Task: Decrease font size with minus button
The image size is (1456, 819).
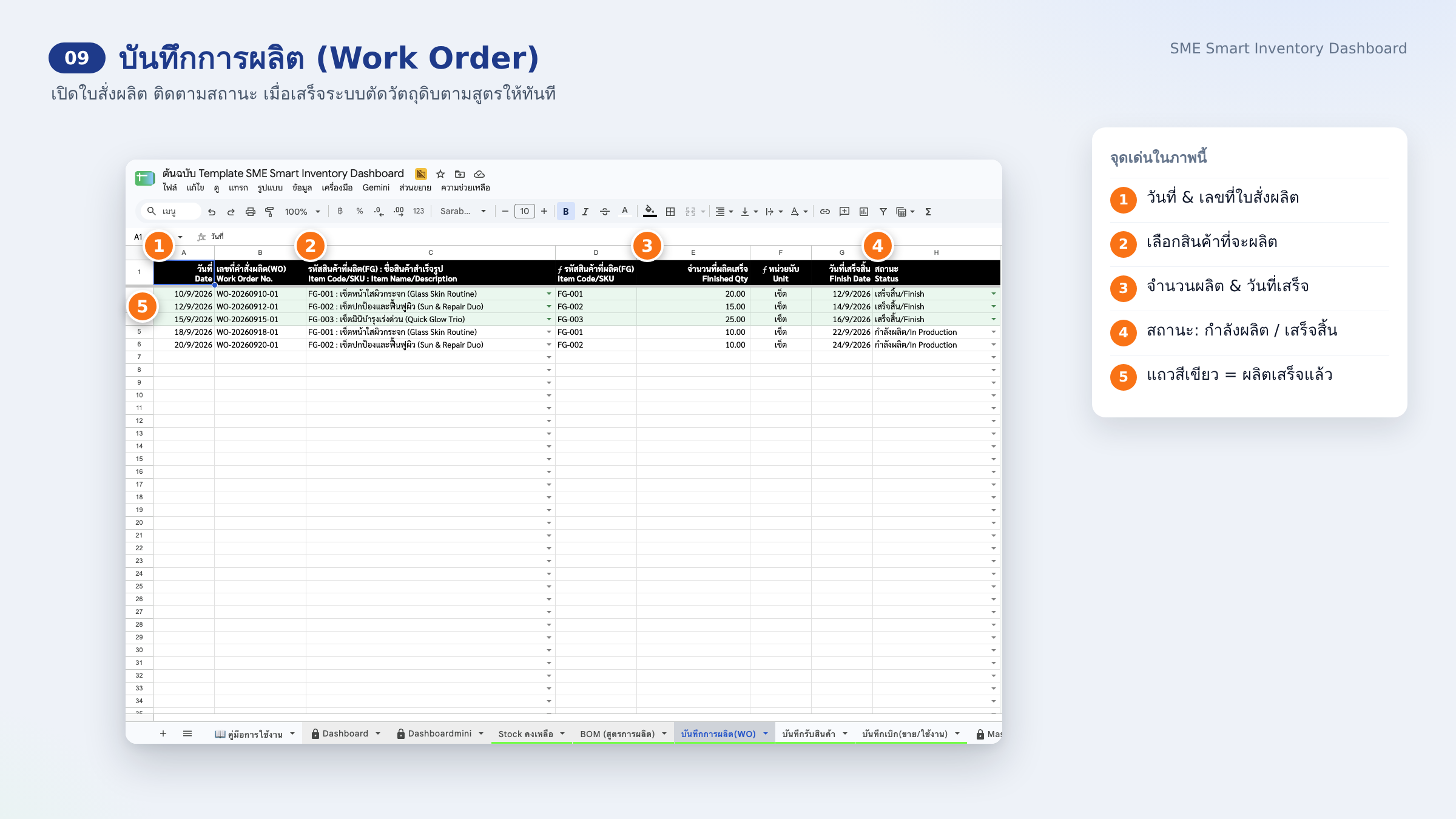Action: pyautogui.click(x=505, y=211)
